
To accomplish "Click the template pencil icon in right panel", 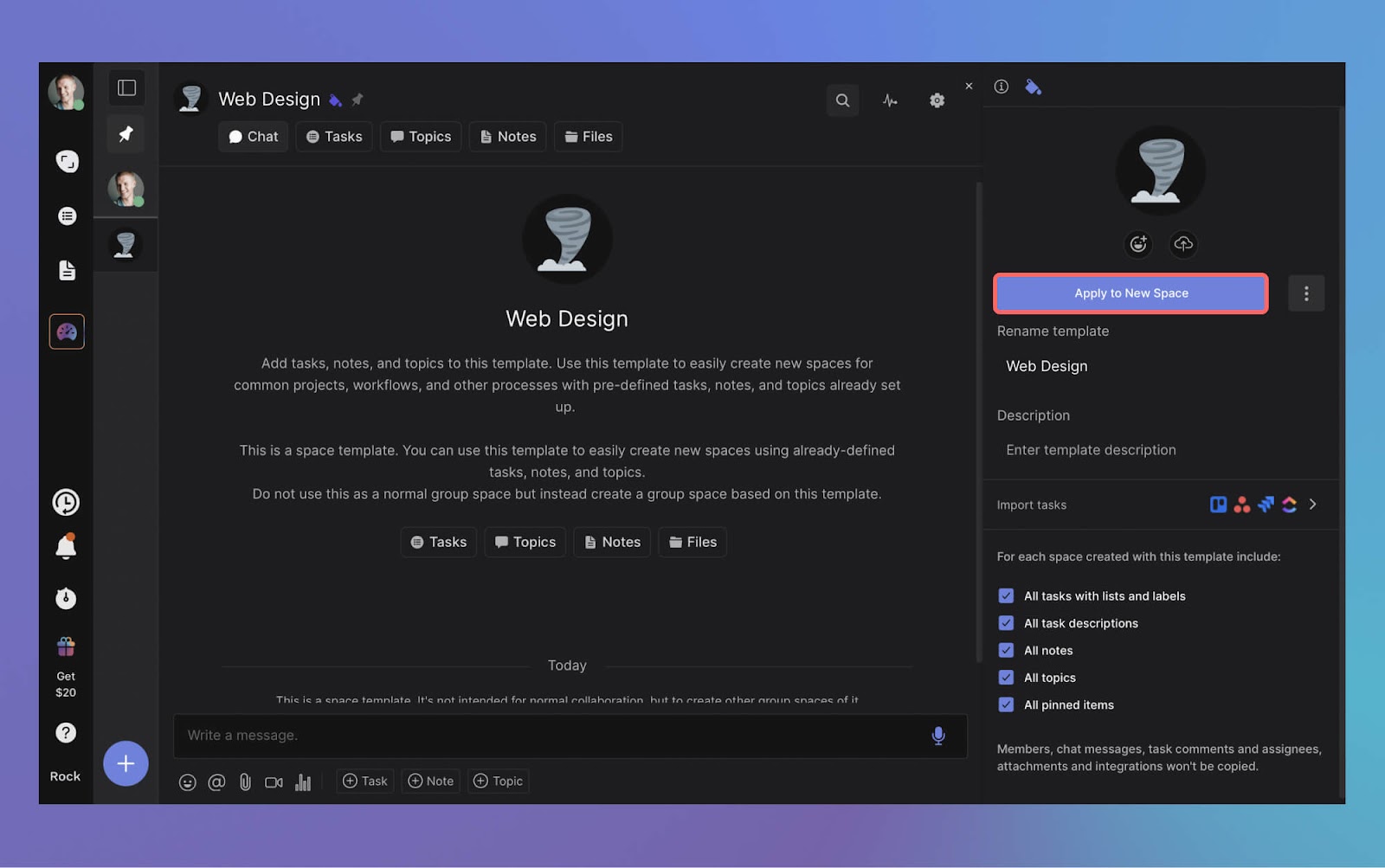I will [1033, 87].
